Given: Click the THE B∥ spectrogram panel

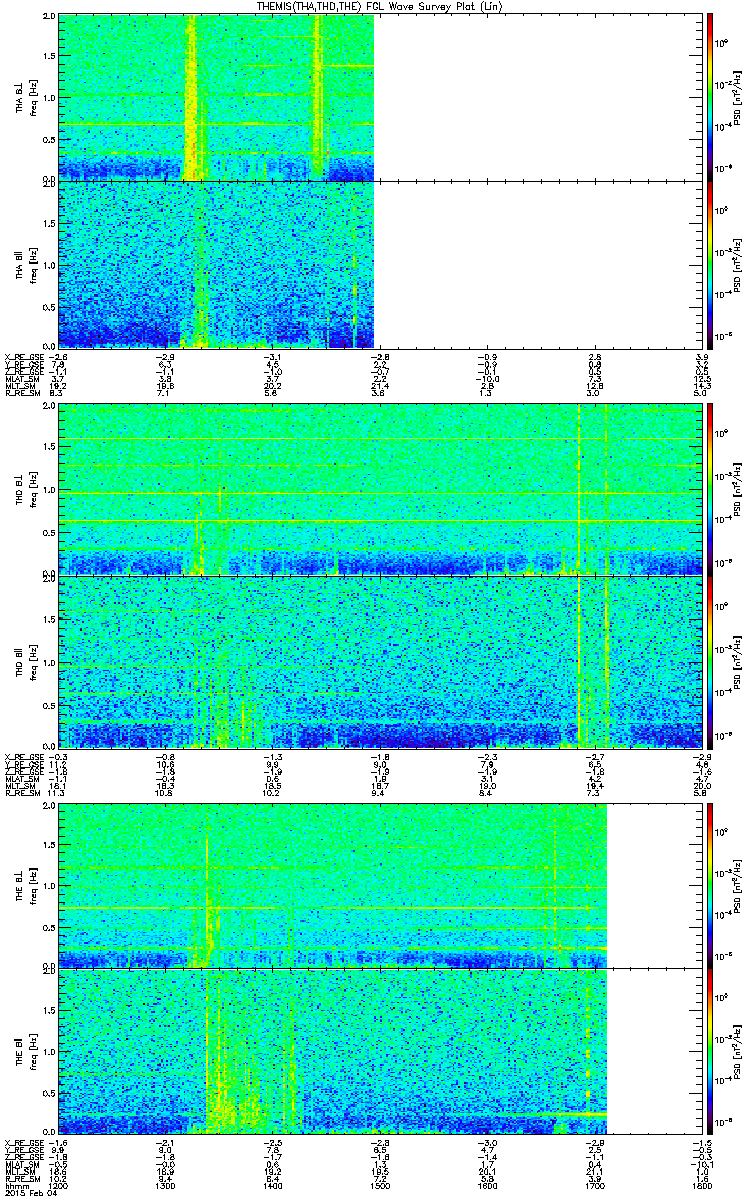Looking at the screenshot, I should pos(380,1051).
